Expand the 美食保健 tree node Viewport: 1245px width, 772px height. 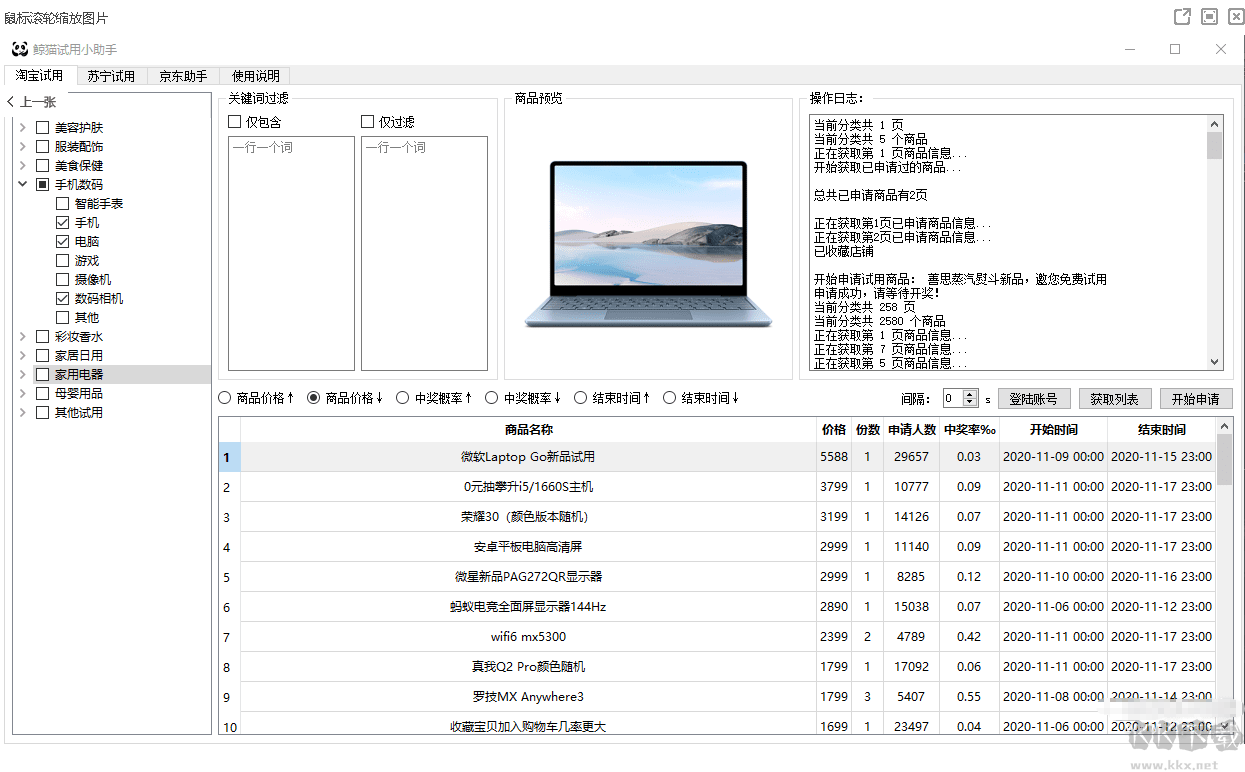tap(22, 166)
